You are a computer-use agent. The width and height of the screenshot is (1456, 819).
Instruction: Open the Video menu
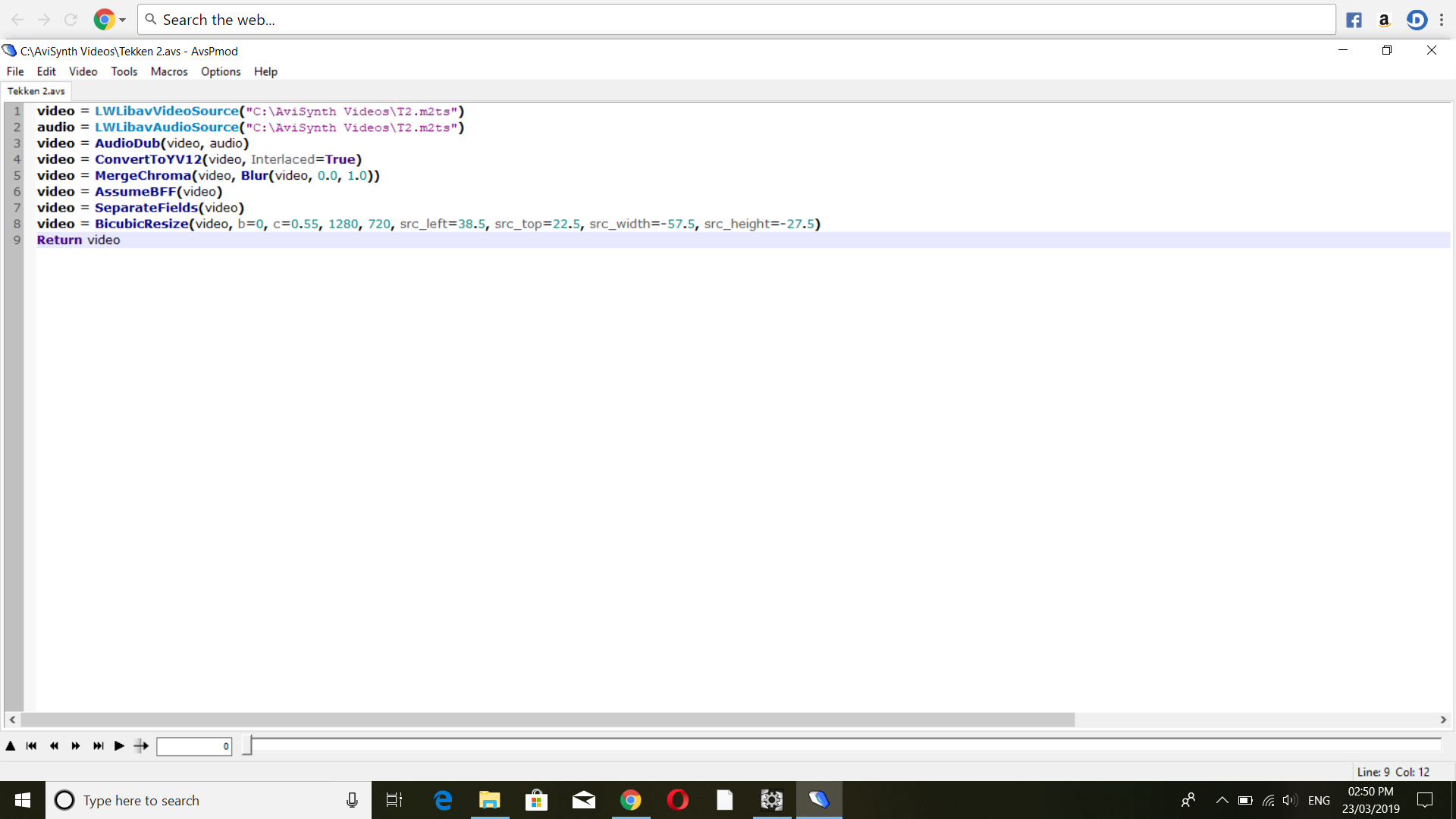[x=83, y=71]
